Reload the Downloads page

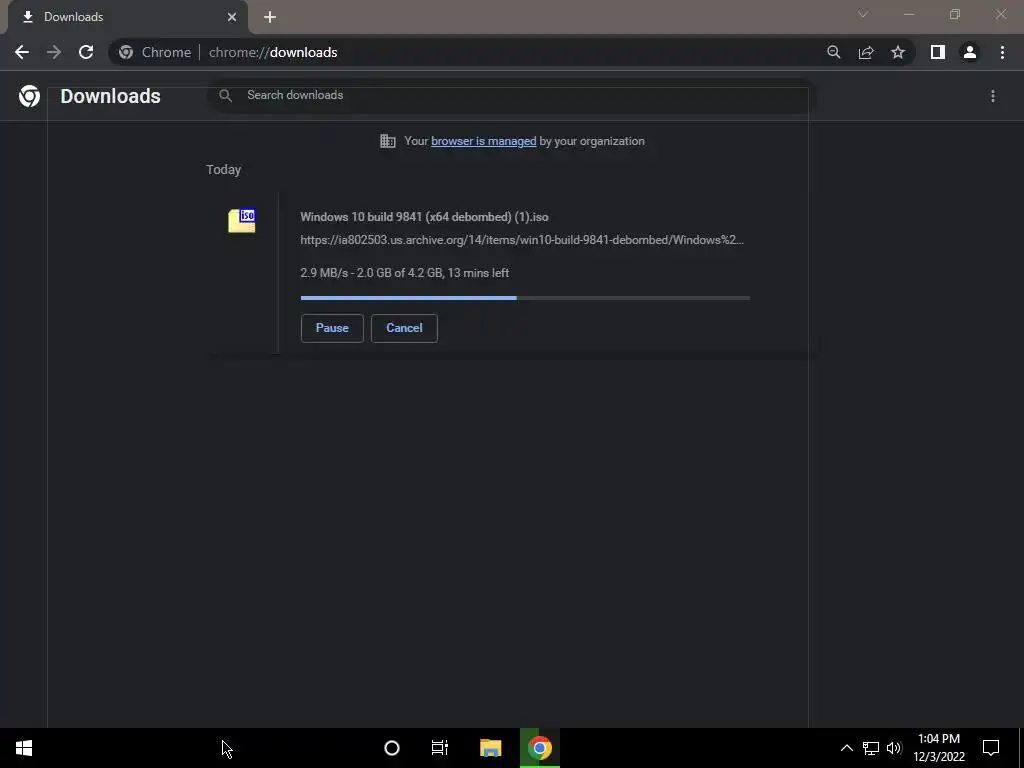86,52
